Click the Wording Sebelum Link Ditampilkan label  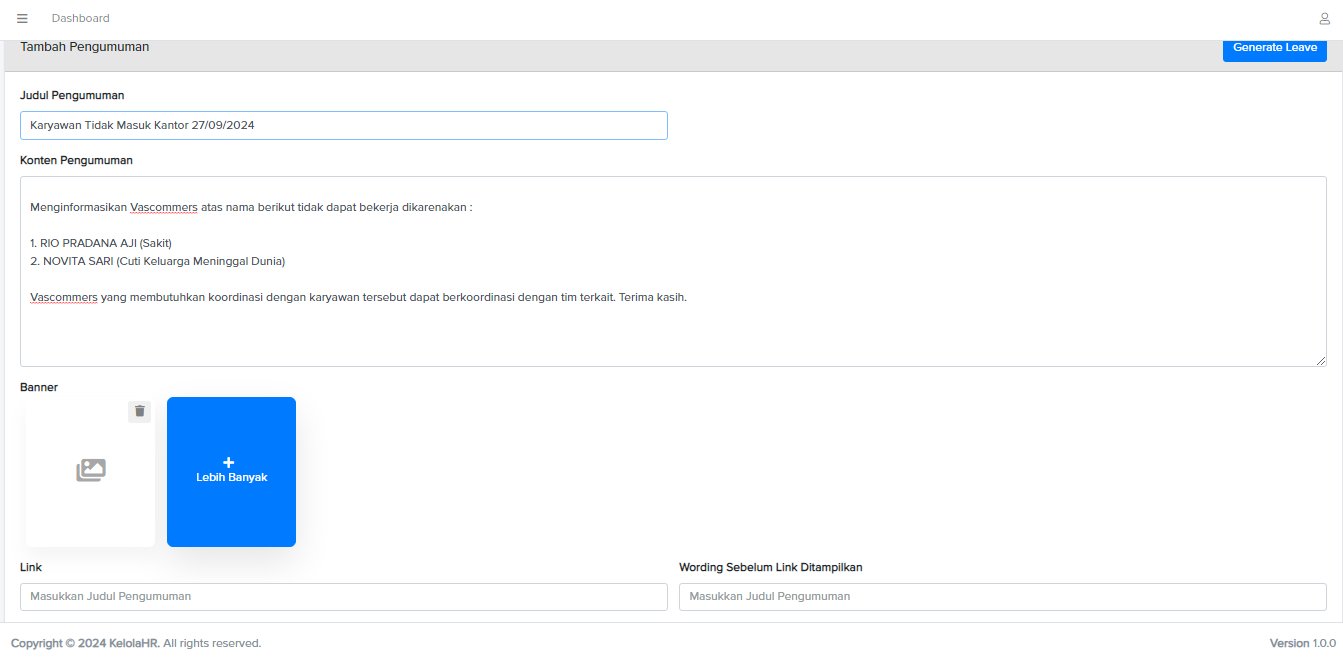[770, 567]
